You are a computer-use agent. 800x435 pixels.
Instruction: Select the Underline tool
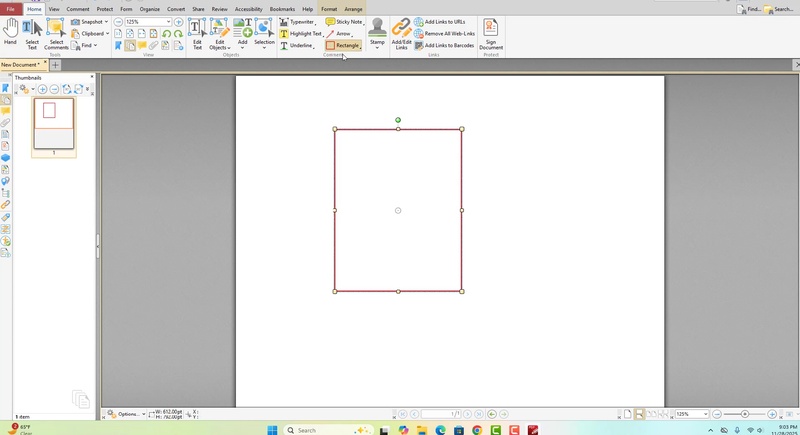tap(297, 45)
